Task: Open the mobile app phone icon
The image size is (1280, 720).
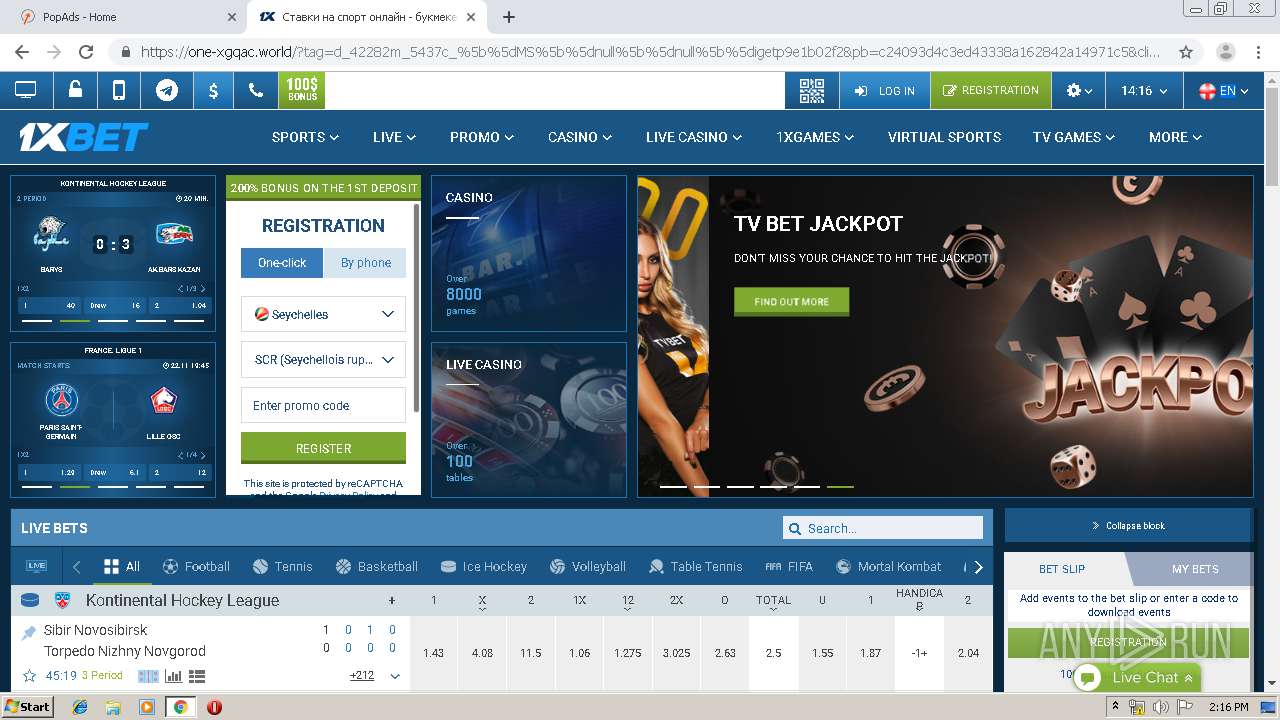Action: (x=119, y=90)
